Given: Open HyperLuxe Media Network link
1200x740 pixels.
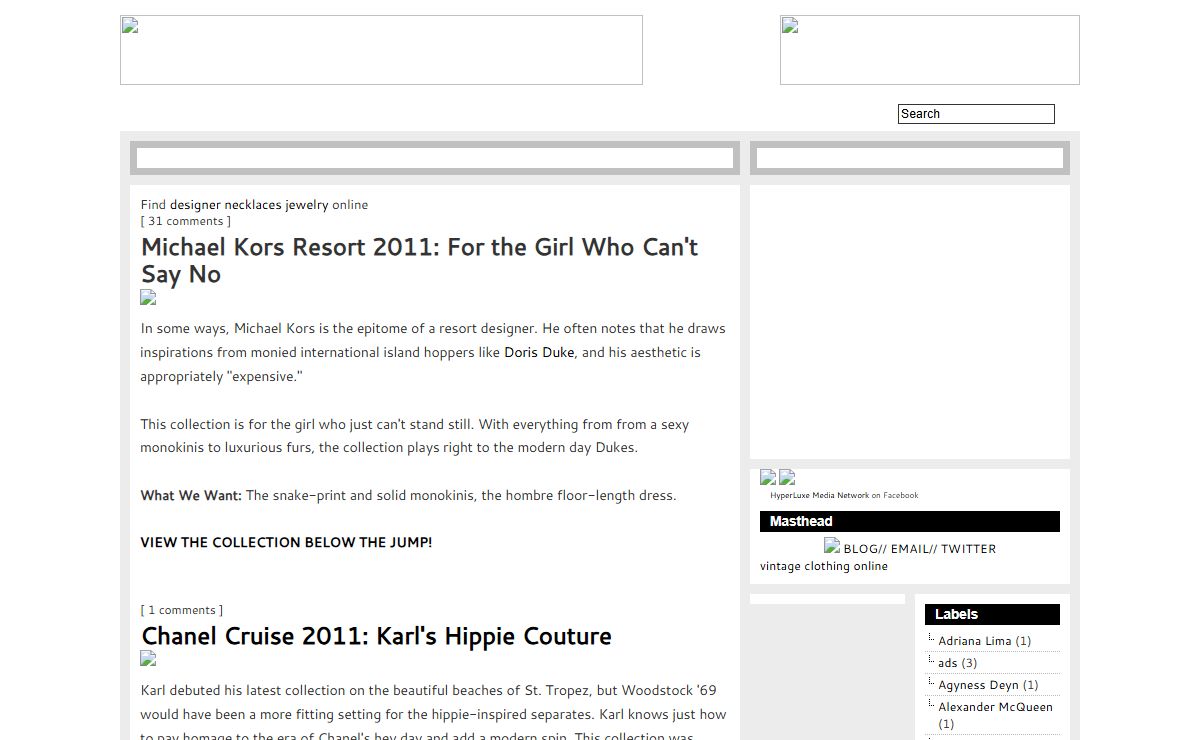Looking at the screenshot, I should click(820, 496).
